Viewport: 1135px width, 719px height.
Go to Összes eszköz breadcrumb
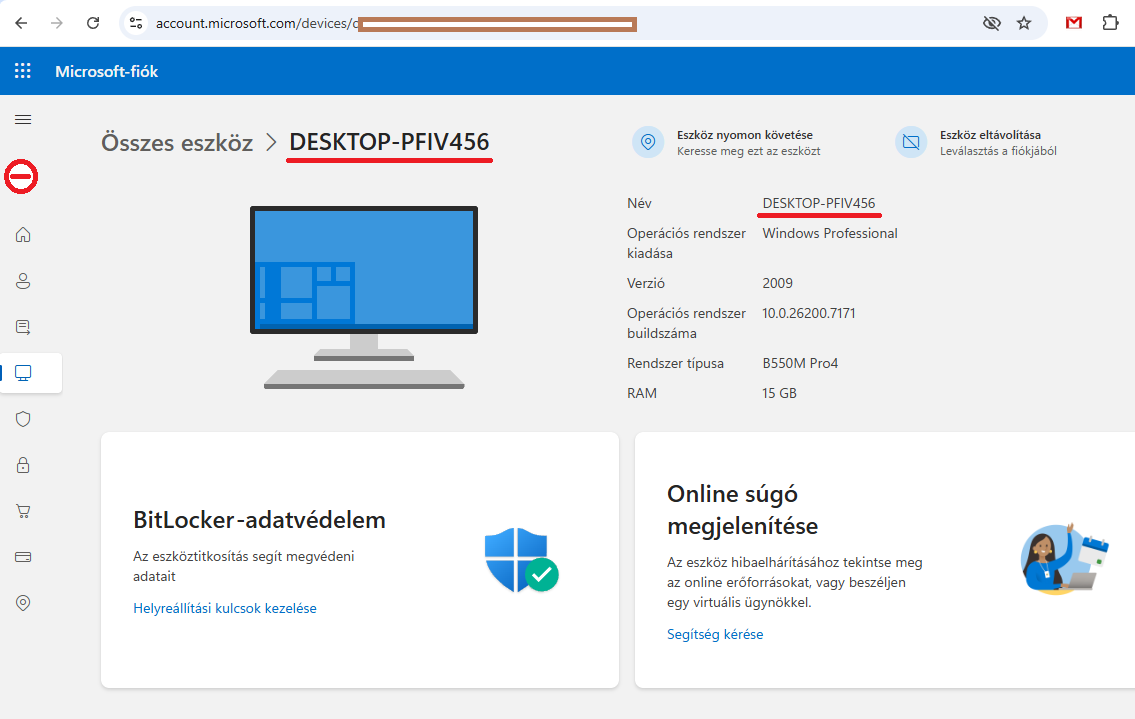pyautogui.click(x=177, y=143)
